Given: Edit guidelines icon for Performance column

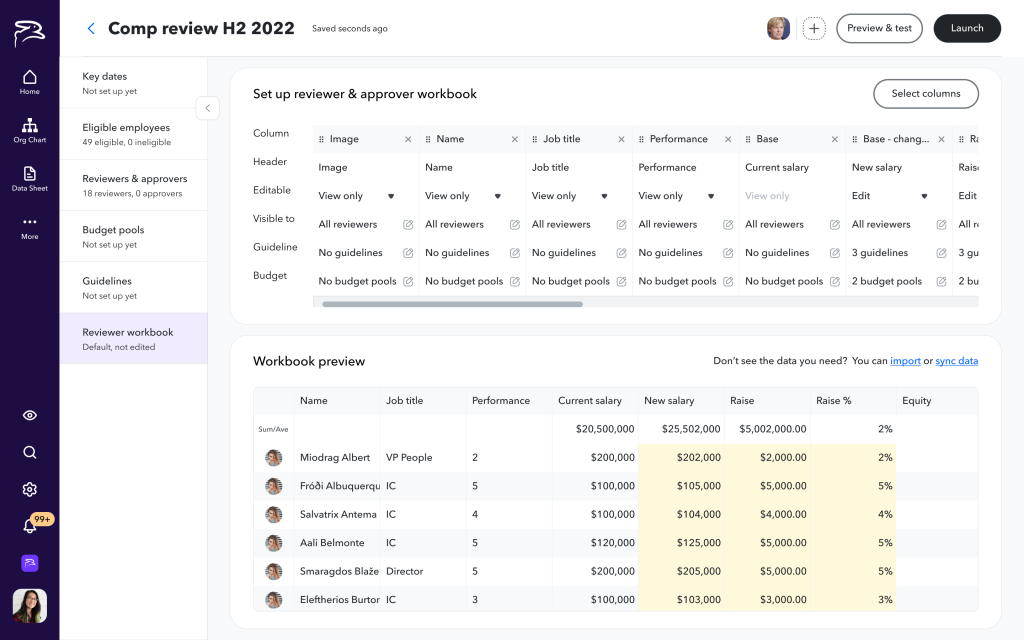Looking at the screenshot, I should 728,253.
